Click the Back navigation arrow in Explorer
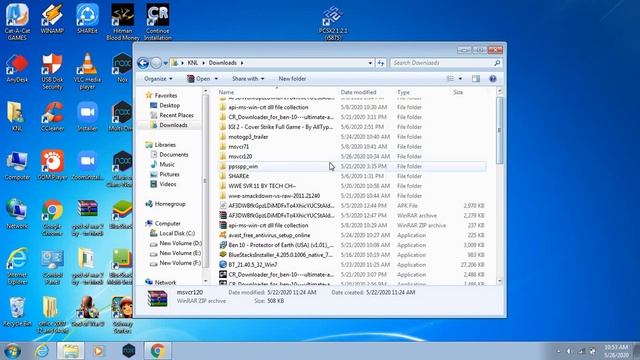Viewport: 640px width, 360px height. click(x=143, y=63)
